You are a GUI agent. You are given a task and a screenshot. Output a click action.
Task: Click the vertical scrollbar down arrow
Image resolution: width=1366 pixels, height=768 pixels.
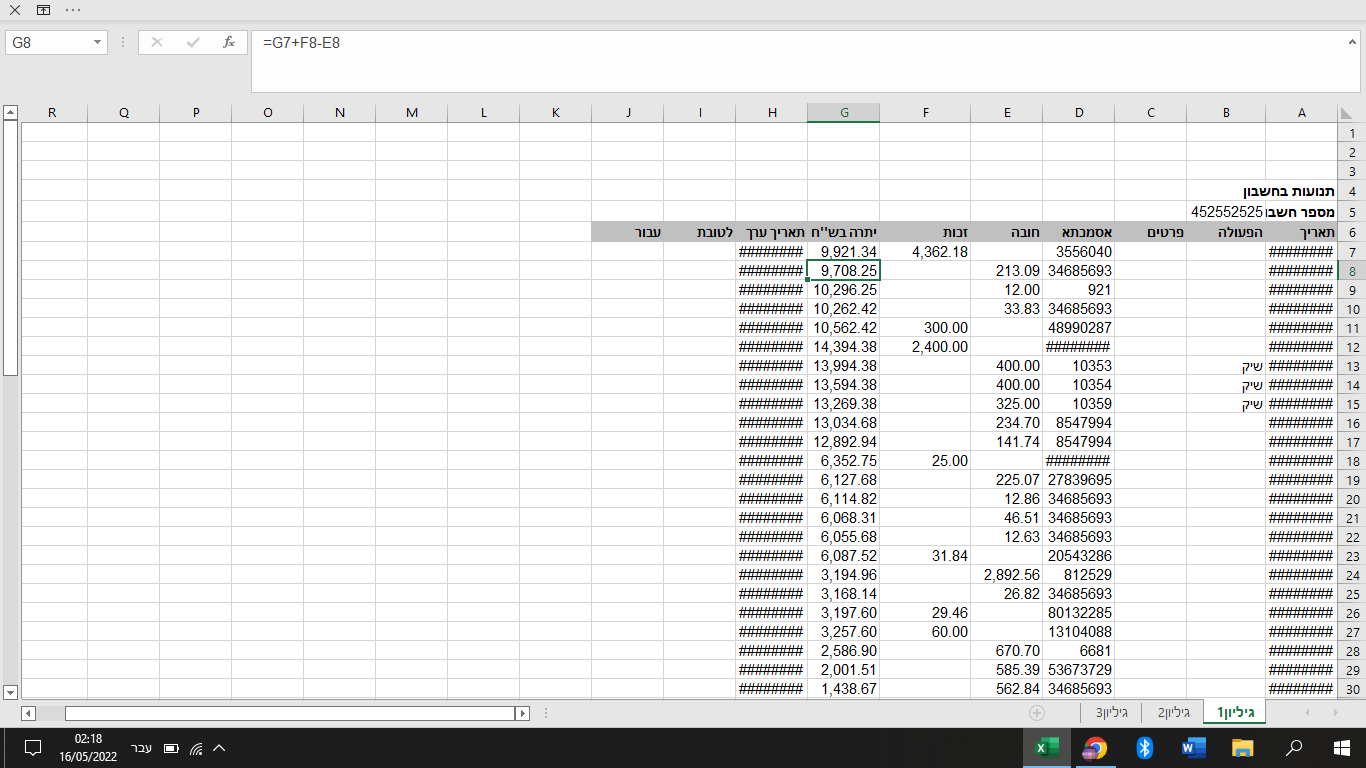pos(10,692)
